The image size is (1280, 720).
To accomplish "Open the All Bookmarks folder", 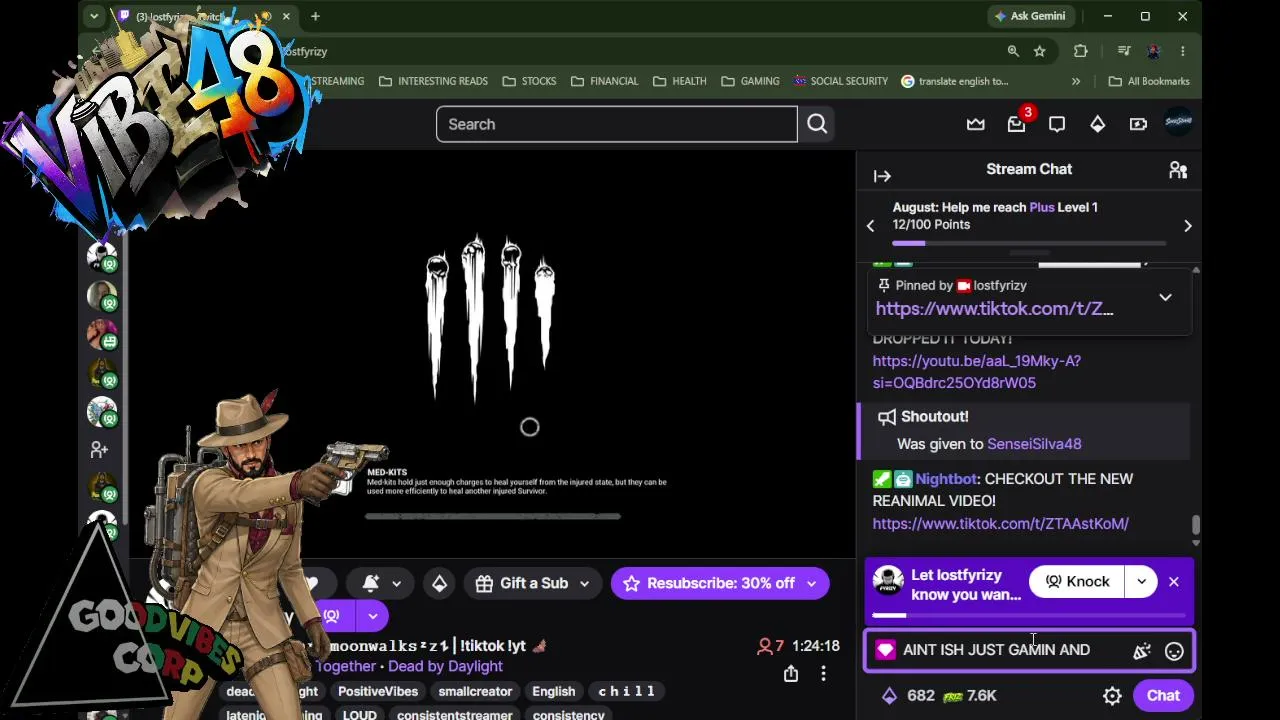I will point(1149,81).
